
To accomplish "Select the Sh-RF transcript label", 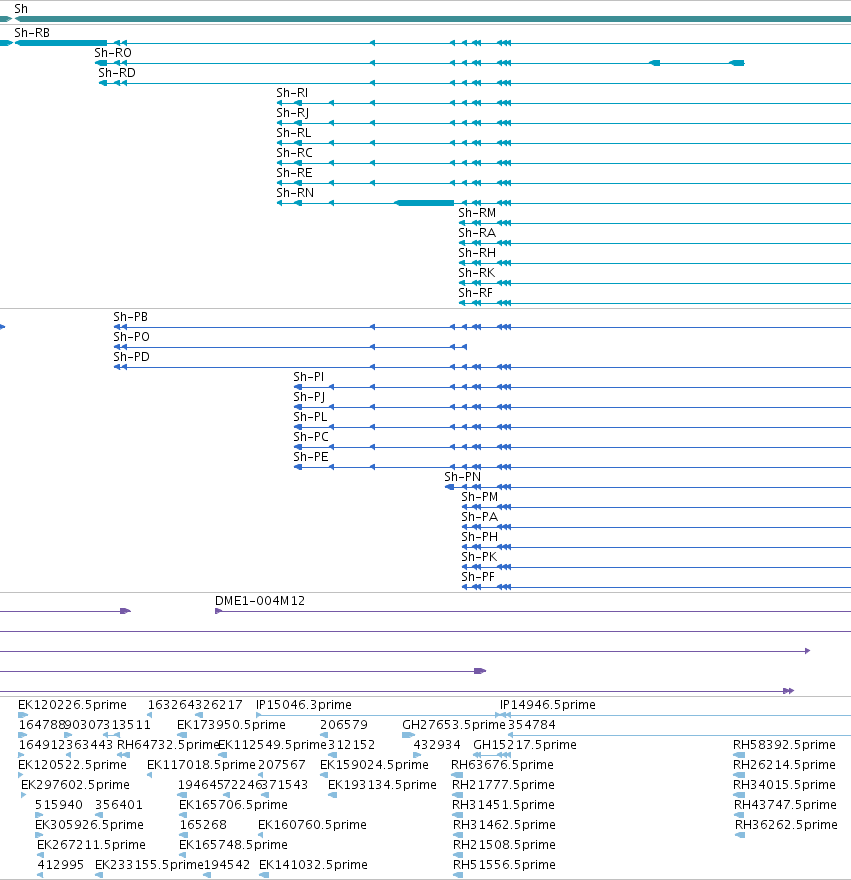I will point(475,293).
